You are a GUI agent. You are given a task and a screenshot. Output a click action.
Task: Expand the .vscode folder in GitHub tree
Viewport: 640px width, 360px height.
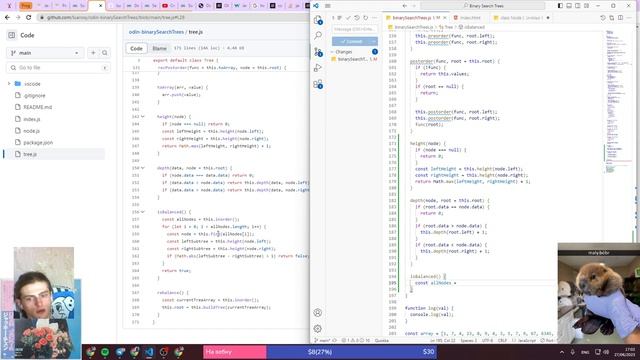9,84
